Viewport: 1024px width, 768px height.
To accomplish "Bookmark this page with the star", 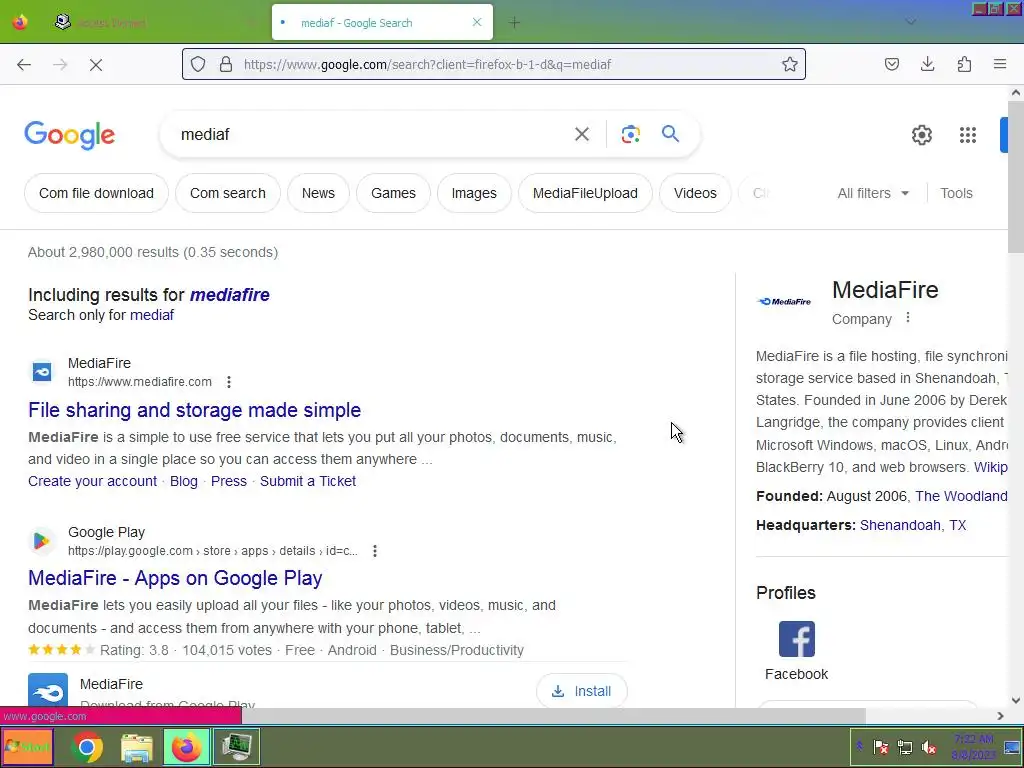I will (x=790, y=64).
